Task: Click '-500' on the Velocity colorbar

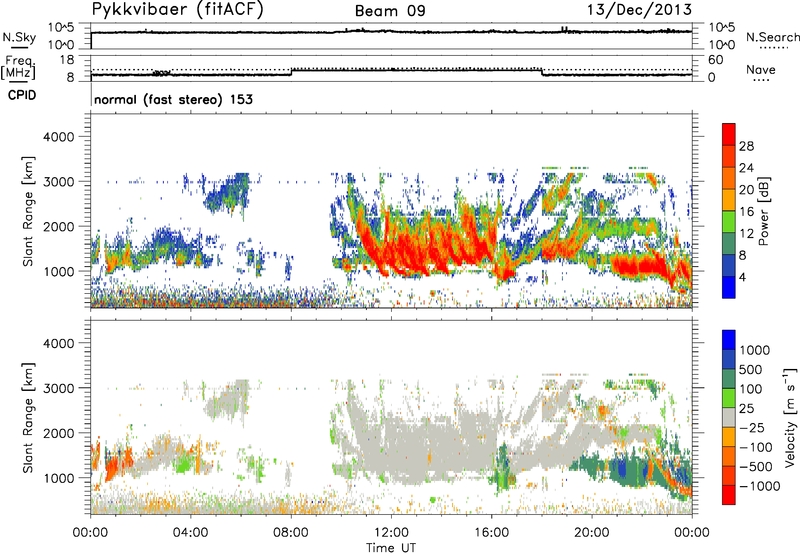Action: (x=756, y=467)
